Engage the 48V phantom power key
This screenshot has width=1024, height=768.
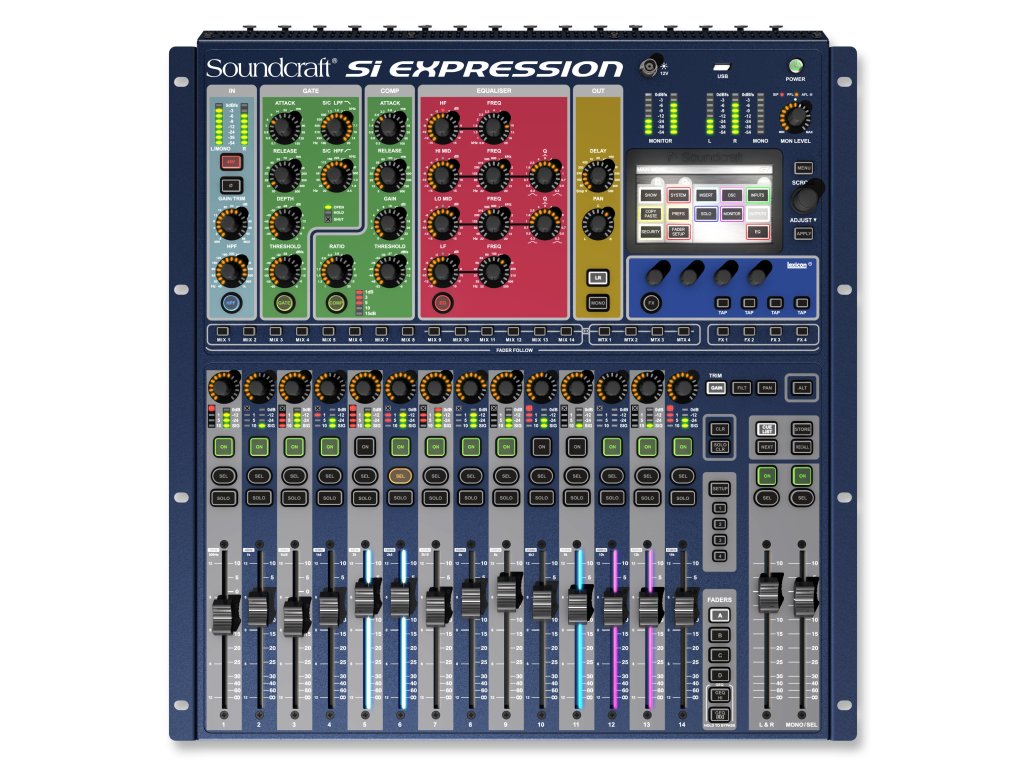(231, 163)
